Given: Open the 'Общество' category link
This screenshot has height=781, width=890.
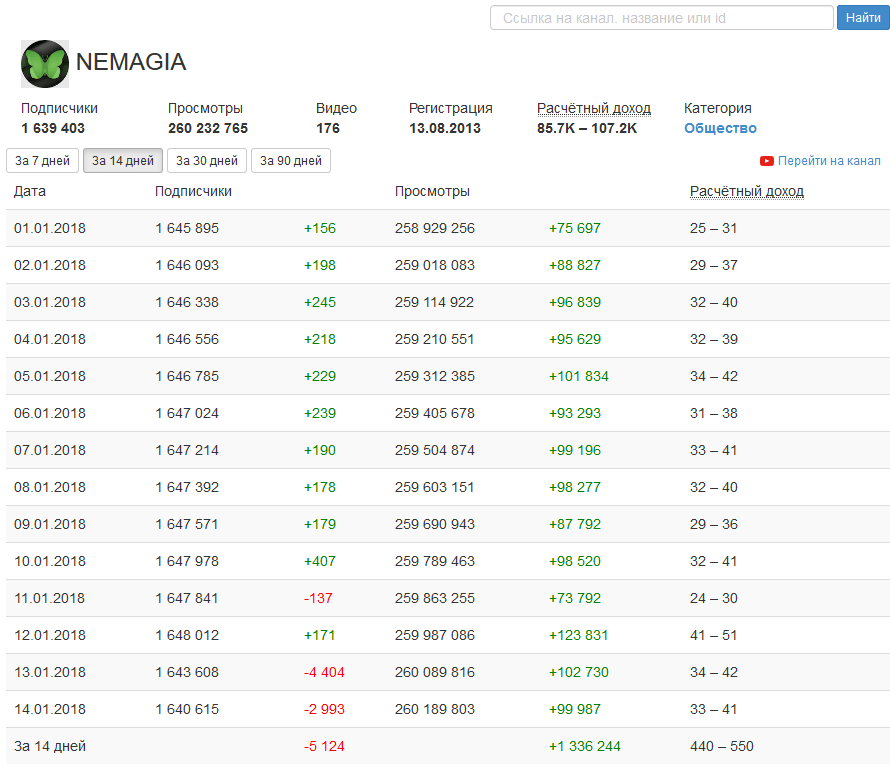Looking at the screenshot, I should click(720, 128).
